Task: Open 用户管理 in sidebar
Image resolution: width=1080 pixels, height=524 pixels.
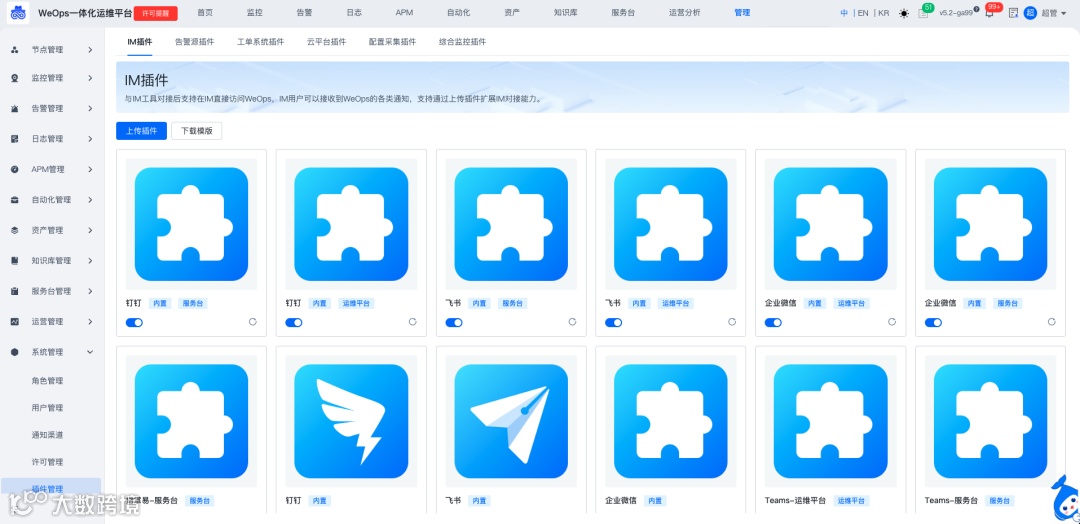Action: pyautogui.click(x=48, y=408)
